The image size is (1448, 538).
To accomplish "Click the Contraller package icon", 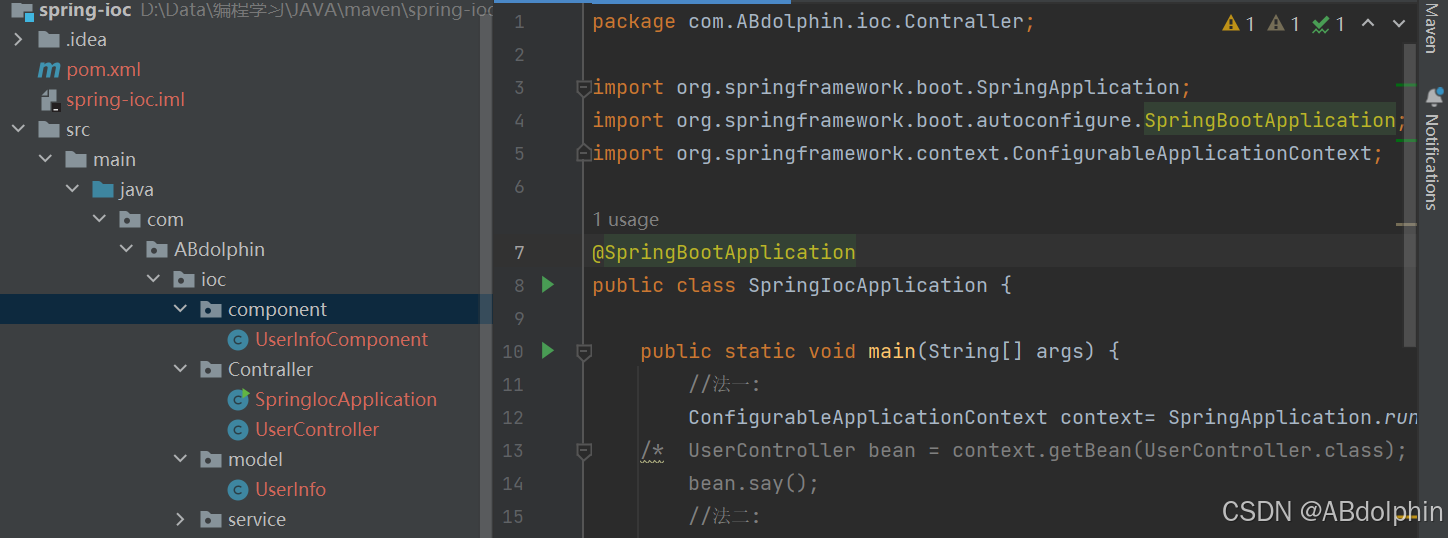I will click(211, 370).
